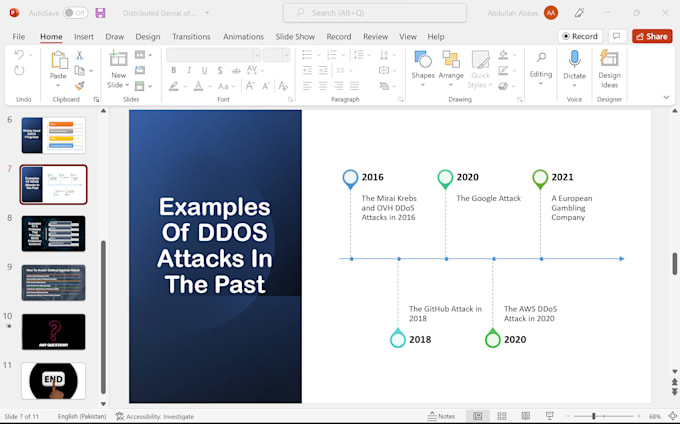Open Quick Styles gallery

pyautogui.click(x=480, y=69)
